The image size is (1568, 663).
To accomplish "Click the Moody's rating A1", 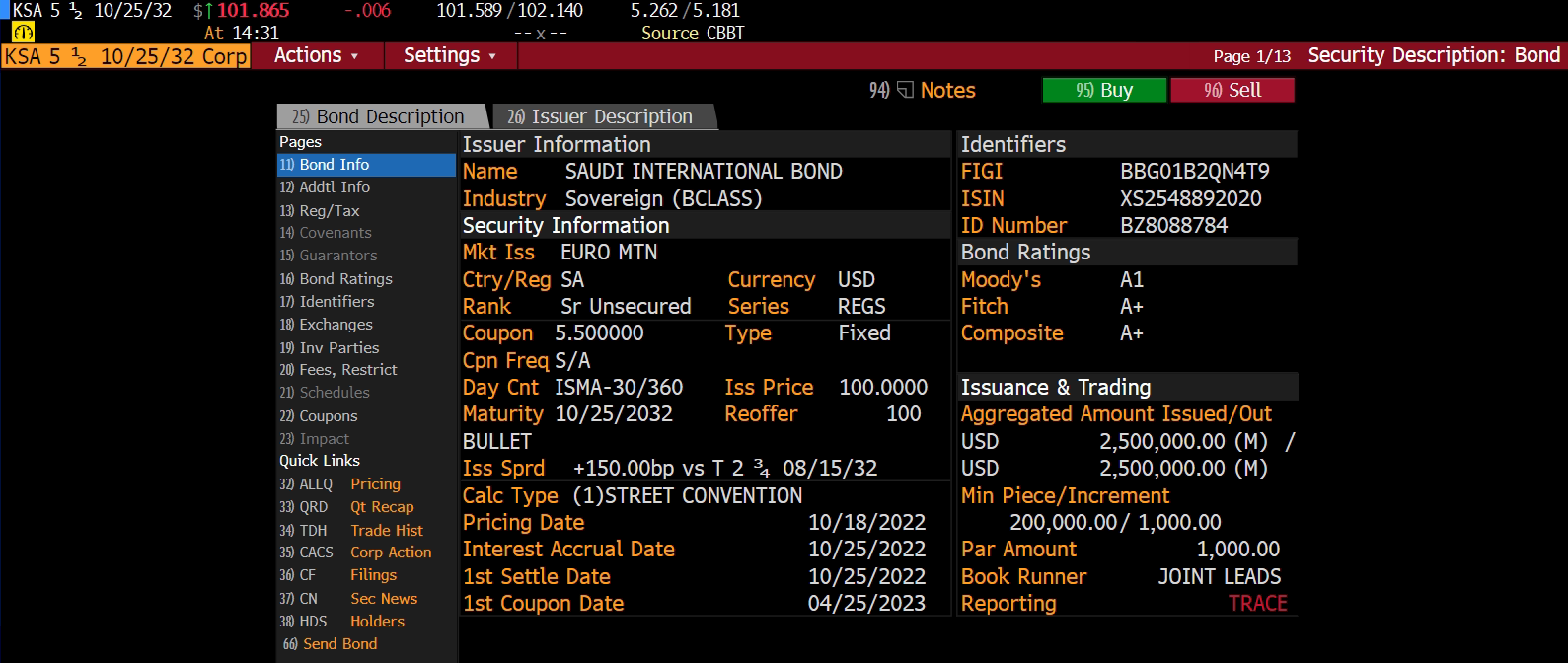I will tap(1132, 280).
